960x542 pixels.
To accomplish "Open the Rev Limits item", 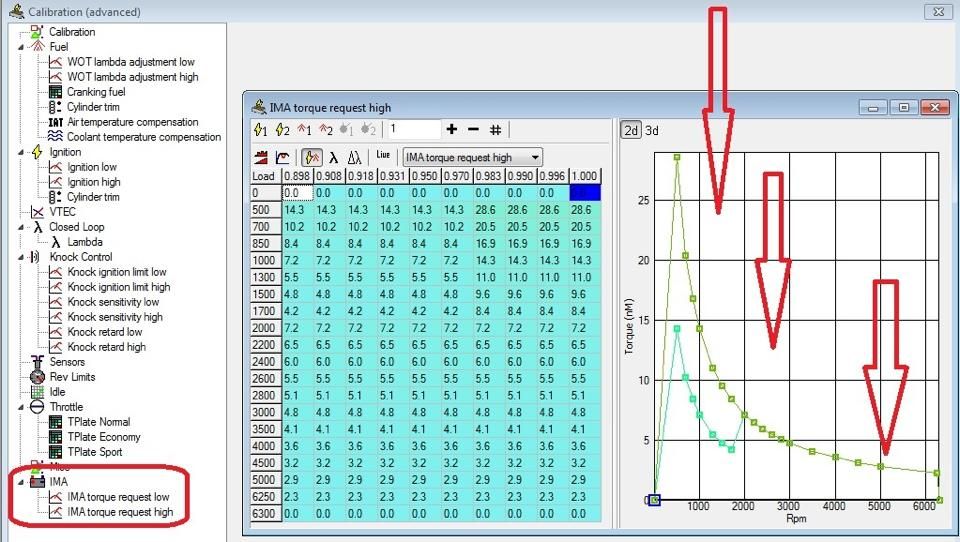I will [73, 377].
